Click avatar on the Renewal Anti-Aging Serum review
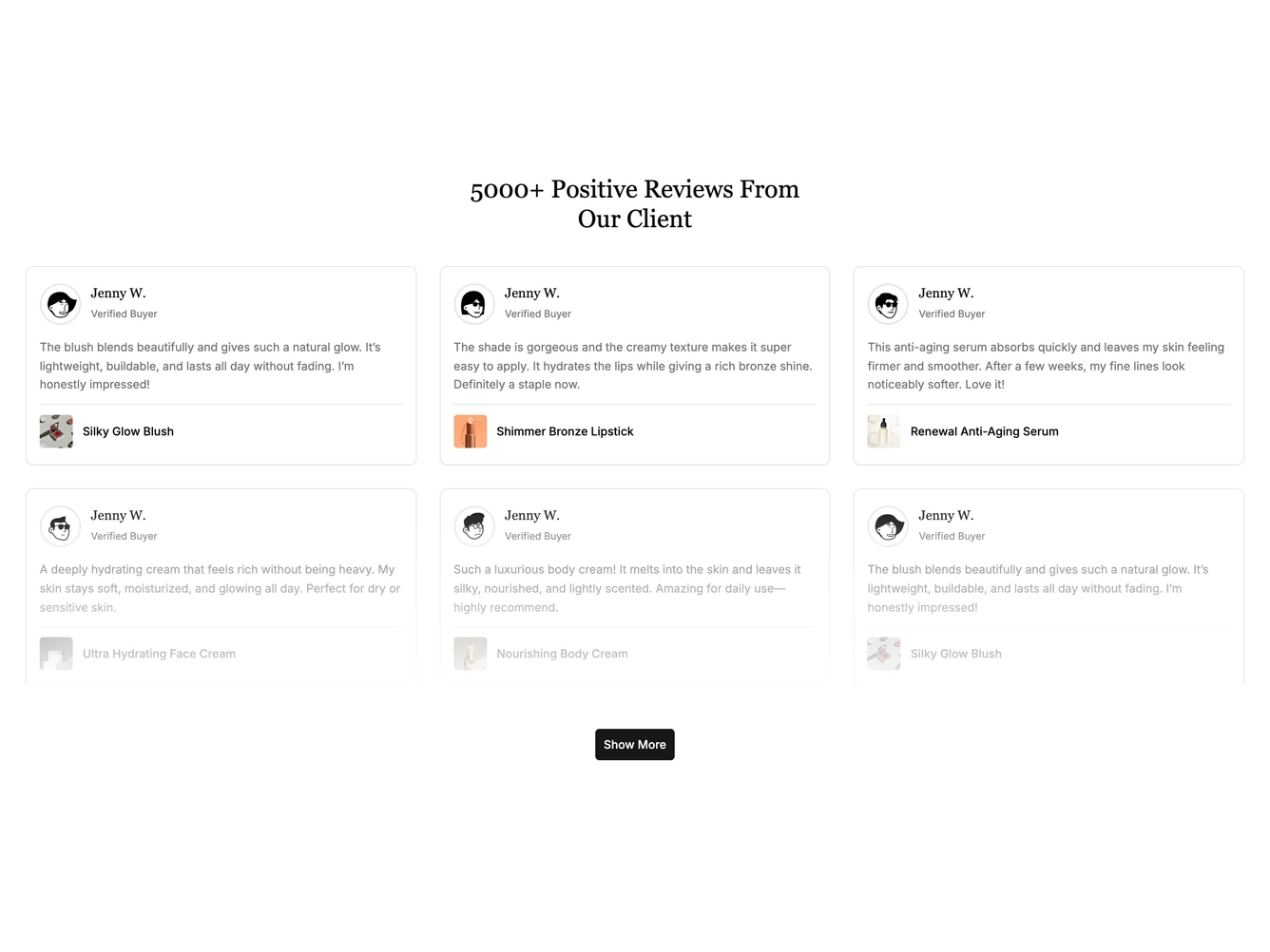 [888, 304]
